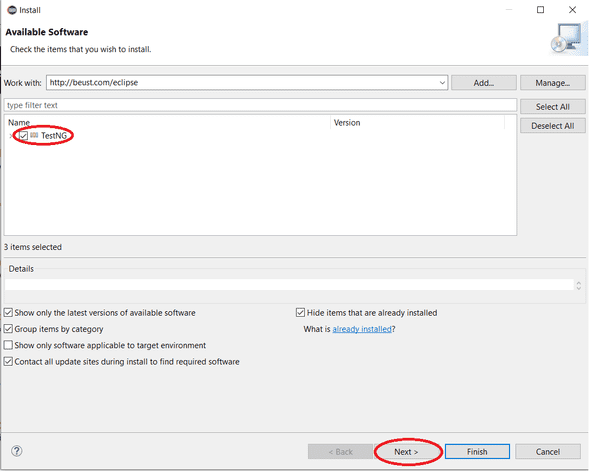Click the Eclipse icon in title bar
Screen dimensions: 590x472
(x=12, y=10)
